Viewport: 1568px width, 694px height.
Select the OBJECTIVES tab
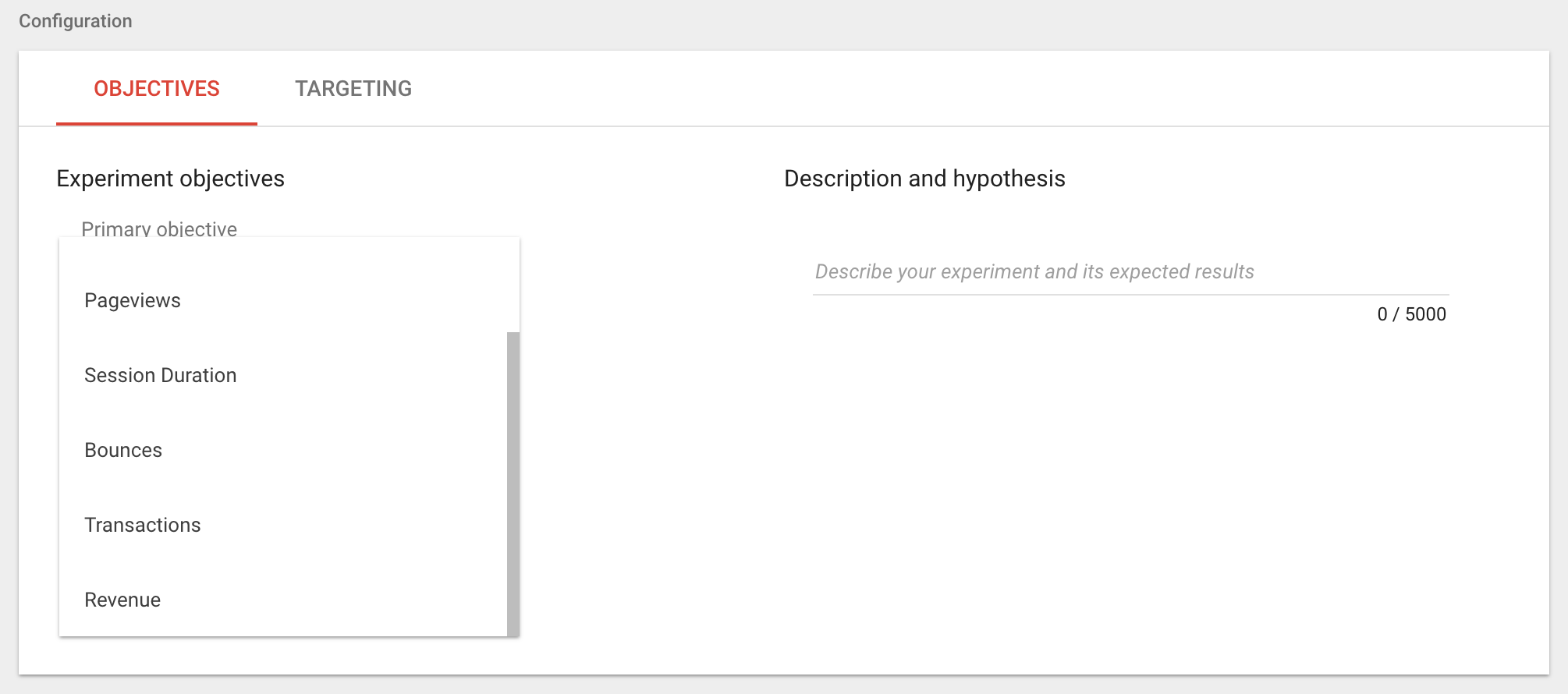[157, 89]
